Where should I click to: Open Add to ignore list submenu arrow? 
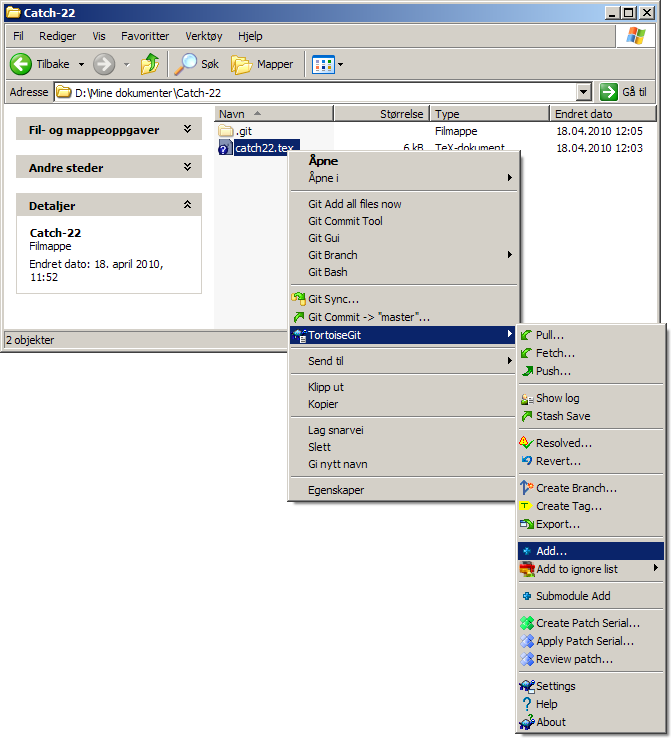coord(656,568)
